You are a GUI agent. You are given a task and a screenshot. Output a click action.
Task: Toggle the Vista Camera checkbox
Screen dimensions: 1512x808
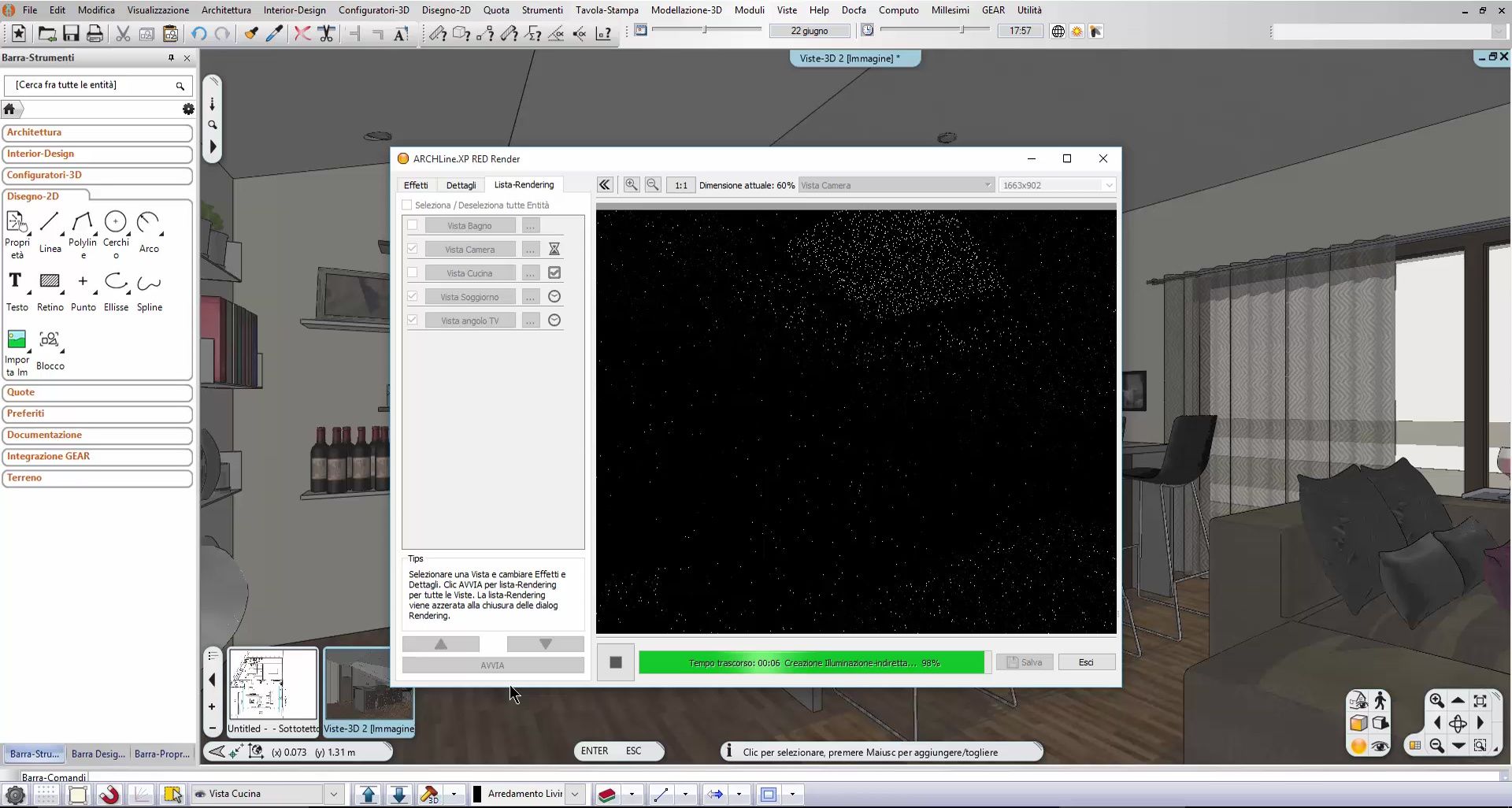click(x=412, y=249)
